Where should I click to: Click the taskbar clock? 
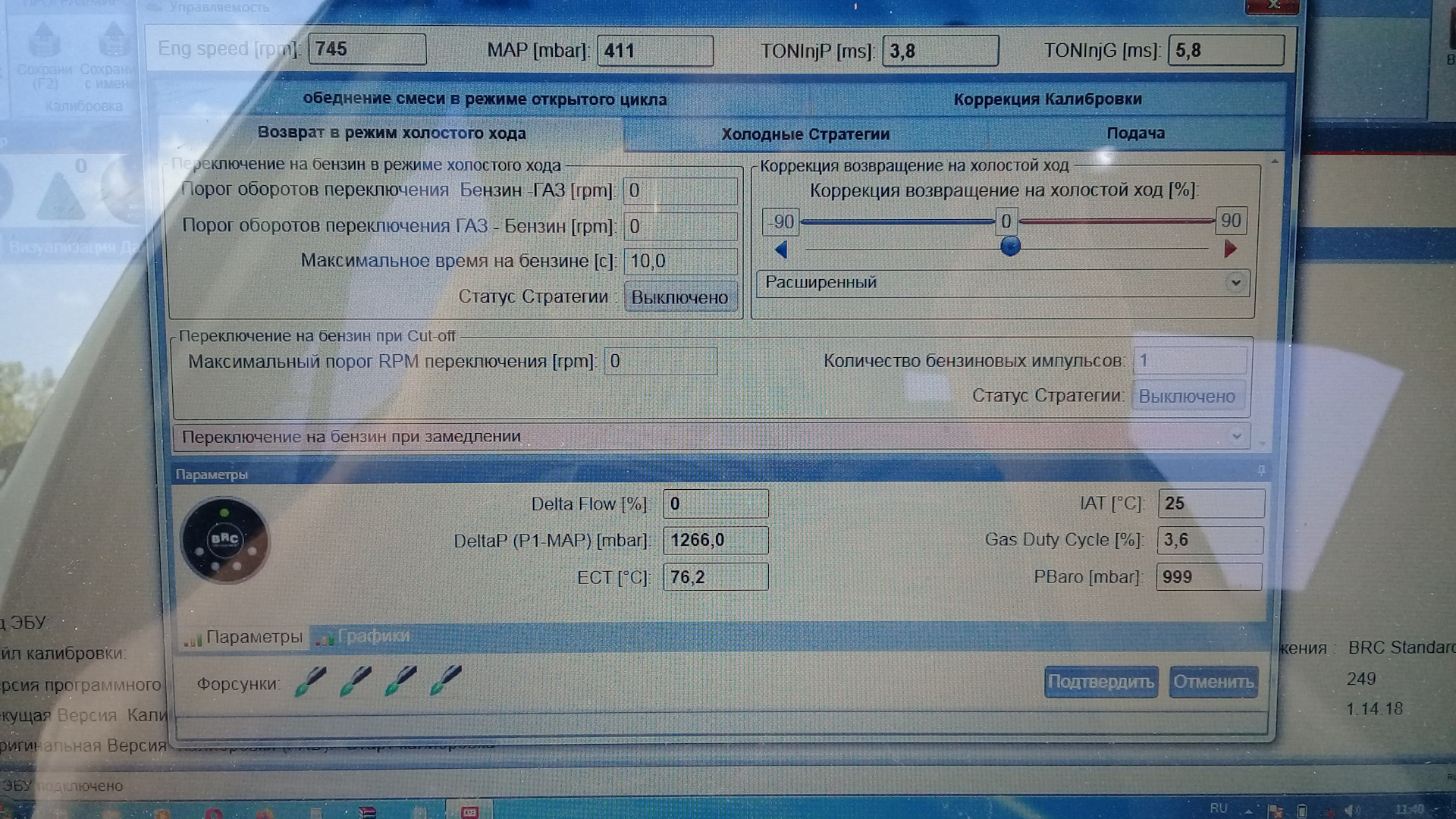(1410, 809)
